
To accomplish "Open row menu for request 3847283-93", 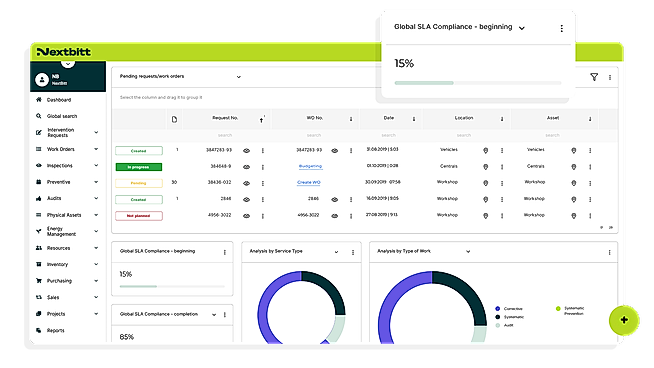I will click(263, 151).
